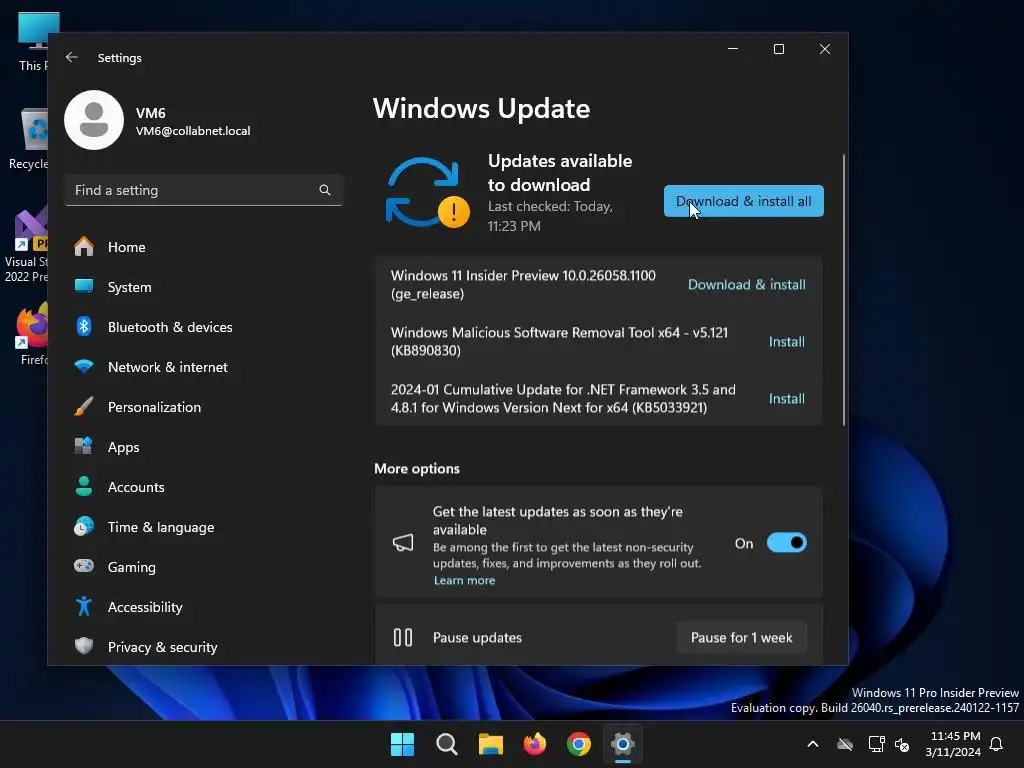Open the VM6 user account avatar

(94, 120)
